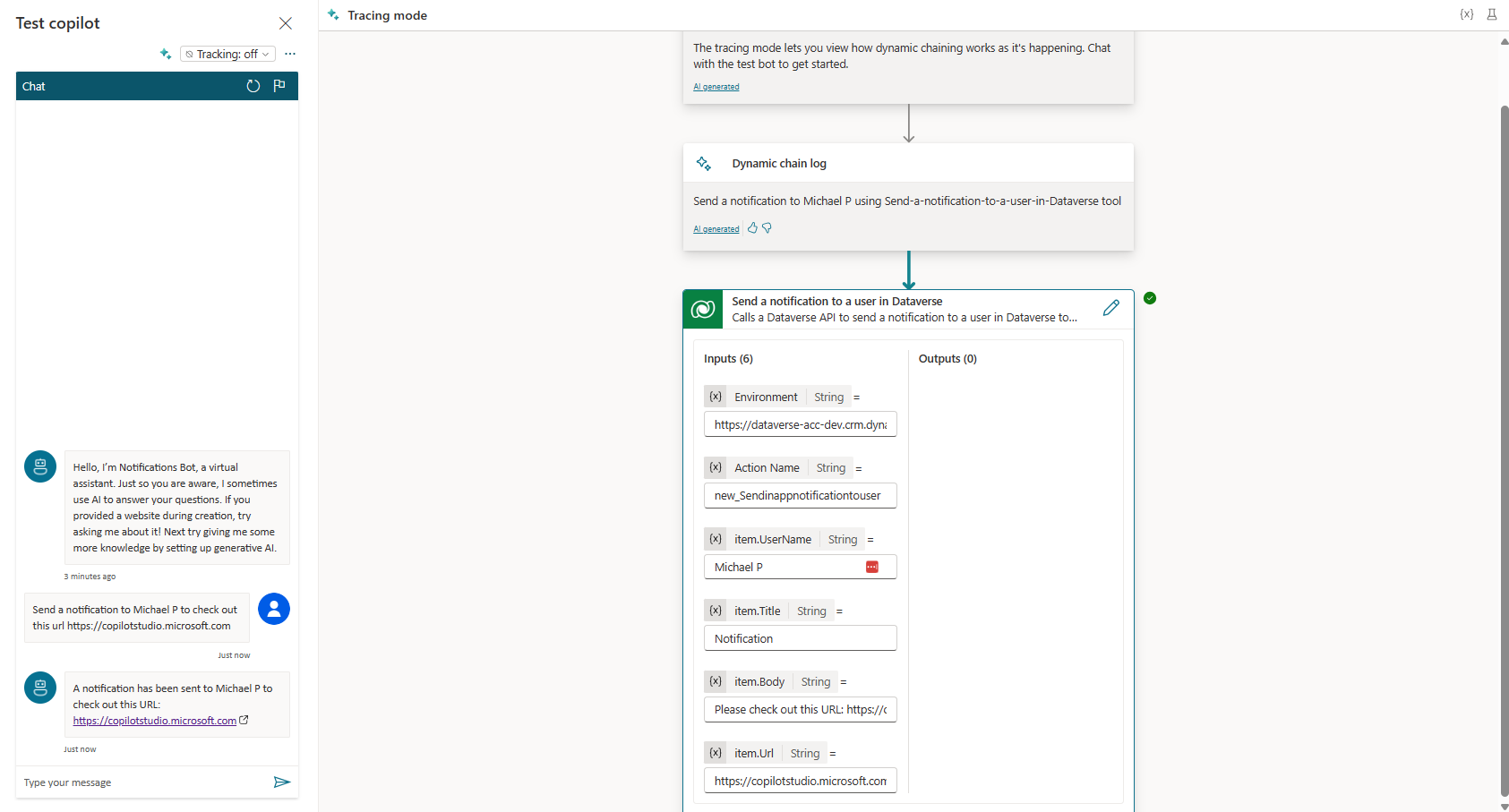Screen dimensions: 1509x812
Task: Click the Type your message input field
Action: (143, 782)
